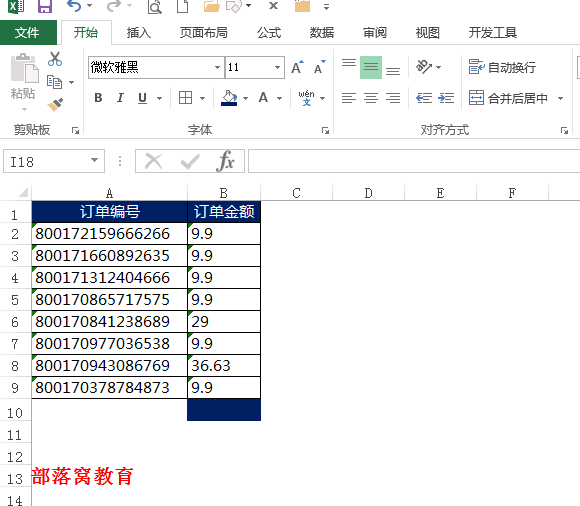
Task: Open the font size 11 dropdown
Action: click(x=277, y=67)
